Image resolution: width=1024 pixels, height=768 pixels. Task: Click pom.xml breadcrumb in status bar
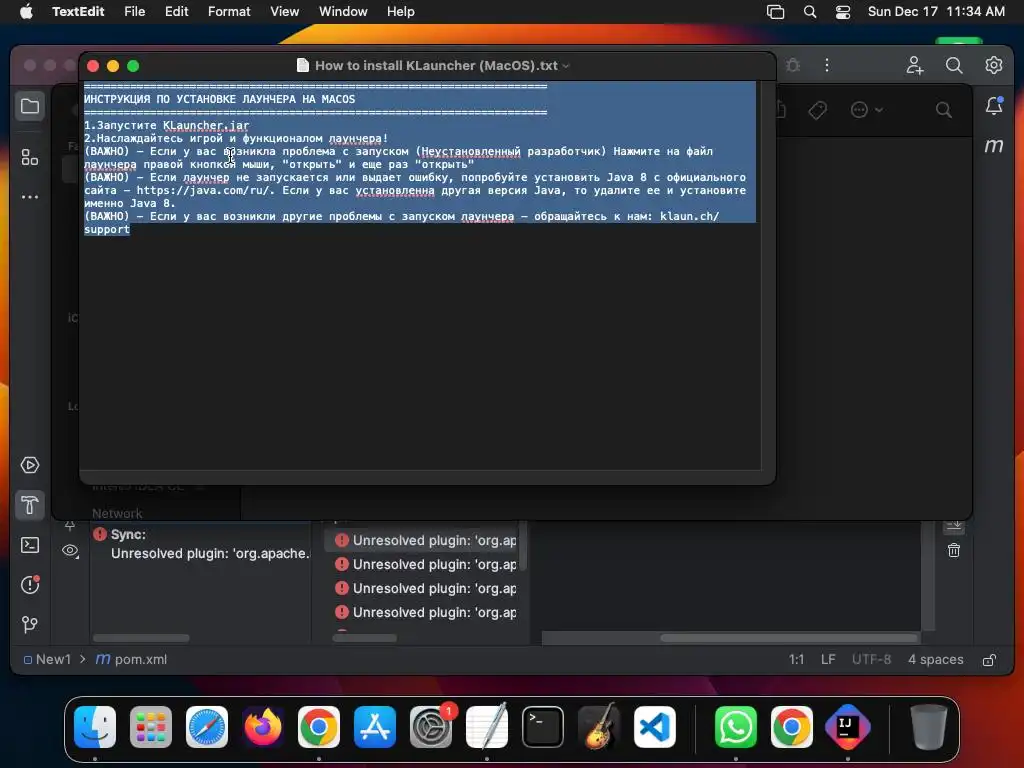click(x=132, y=660)
